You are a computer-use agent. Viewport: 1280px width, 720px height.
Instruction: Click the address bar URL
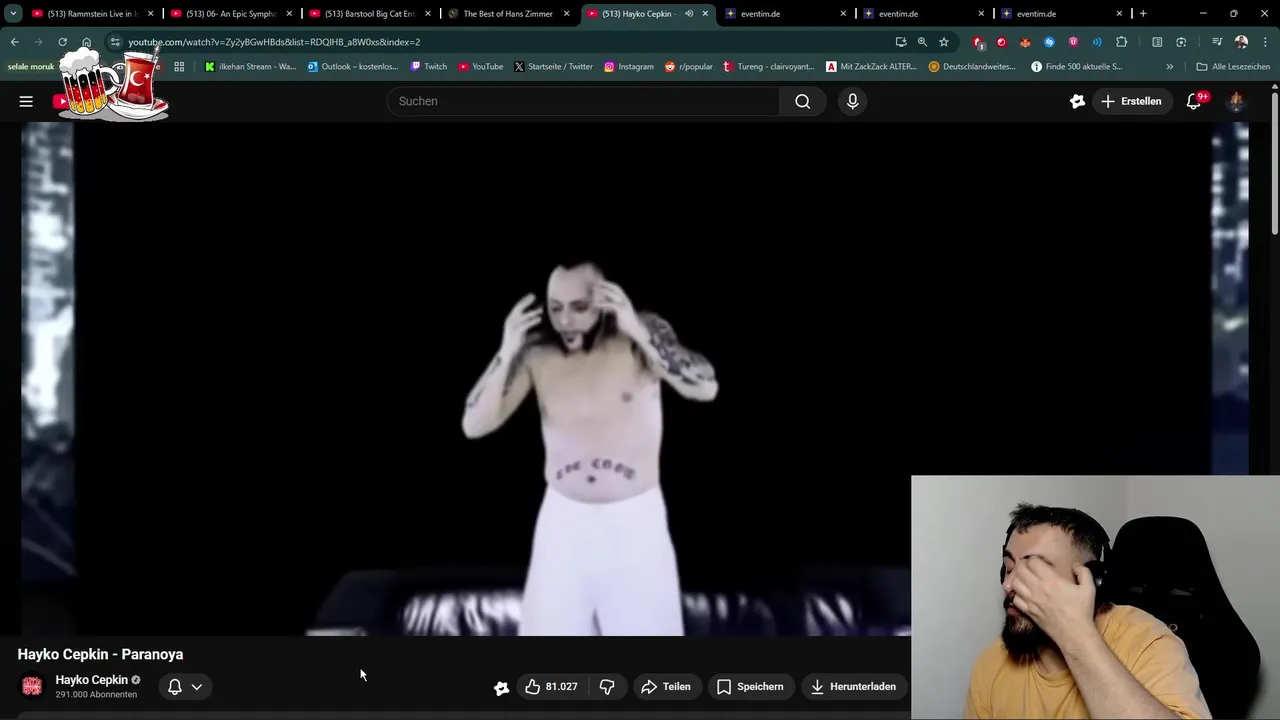(274, 42)
